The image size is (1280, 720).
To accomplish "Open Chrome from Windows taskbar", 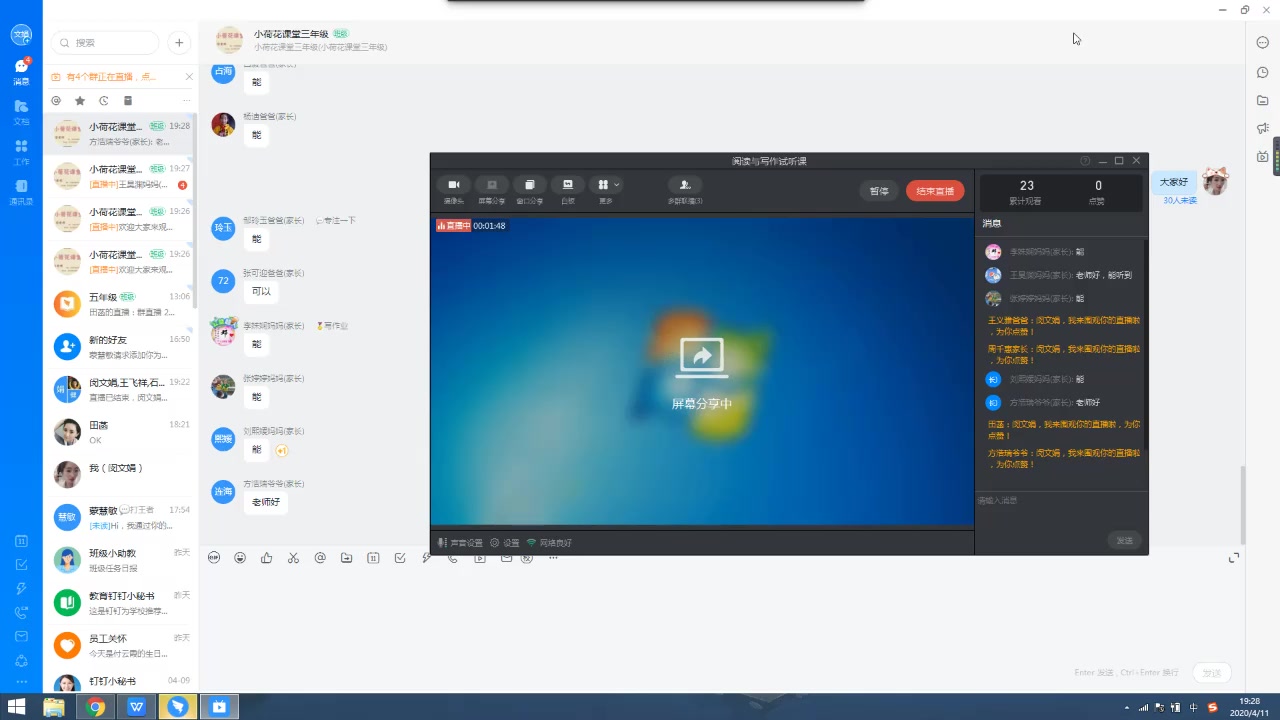I will coord(96,707).
